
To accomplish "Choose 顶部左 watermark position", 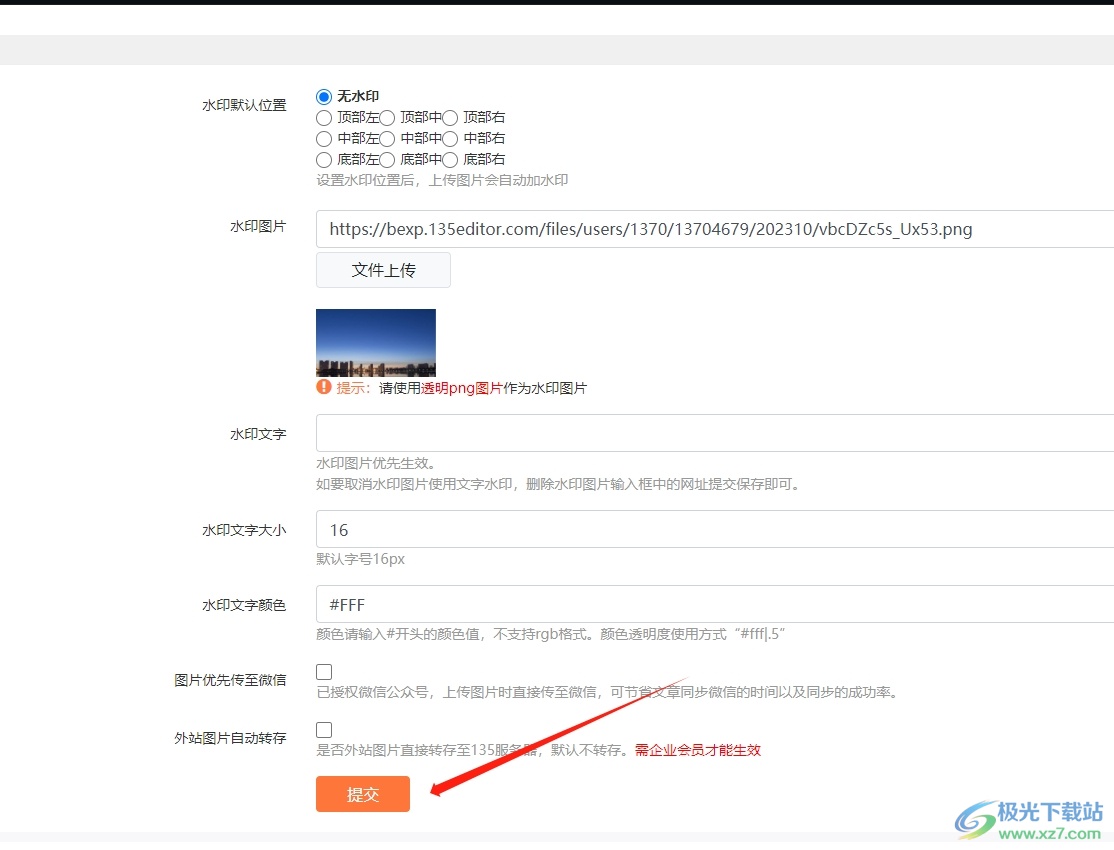I will [x=324, y=118].
